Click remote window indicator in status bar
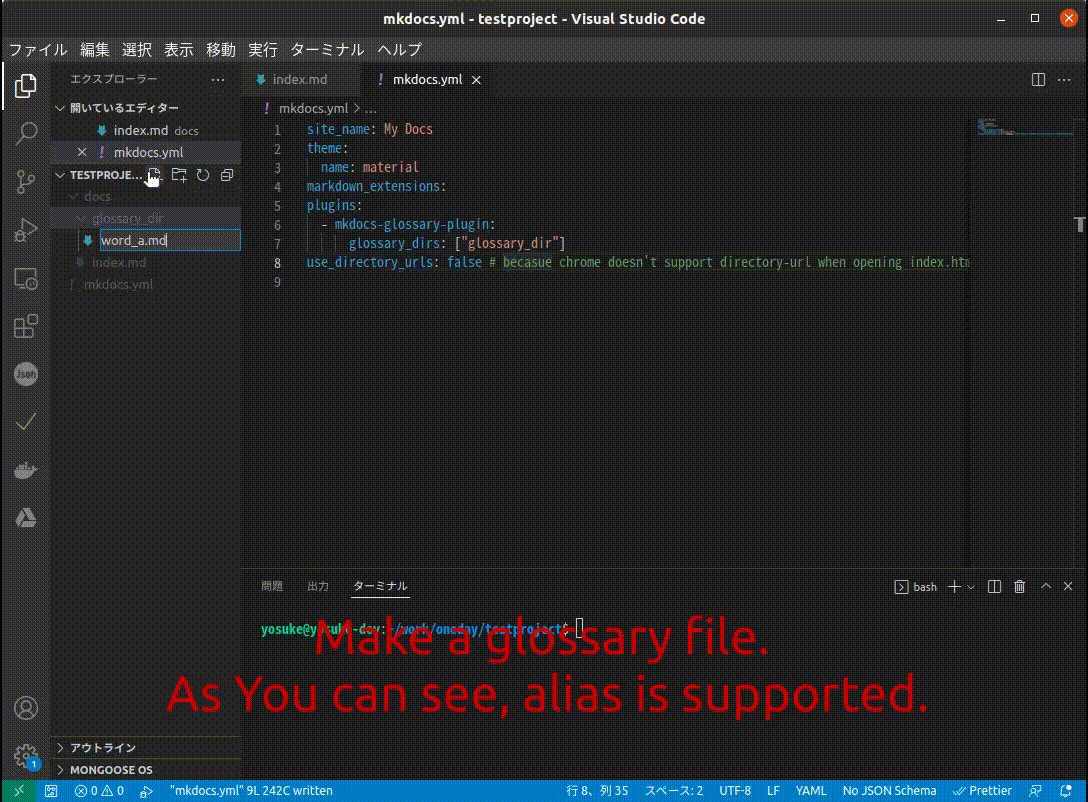Viewport: 1088px width, 802px height. [19, 791]
